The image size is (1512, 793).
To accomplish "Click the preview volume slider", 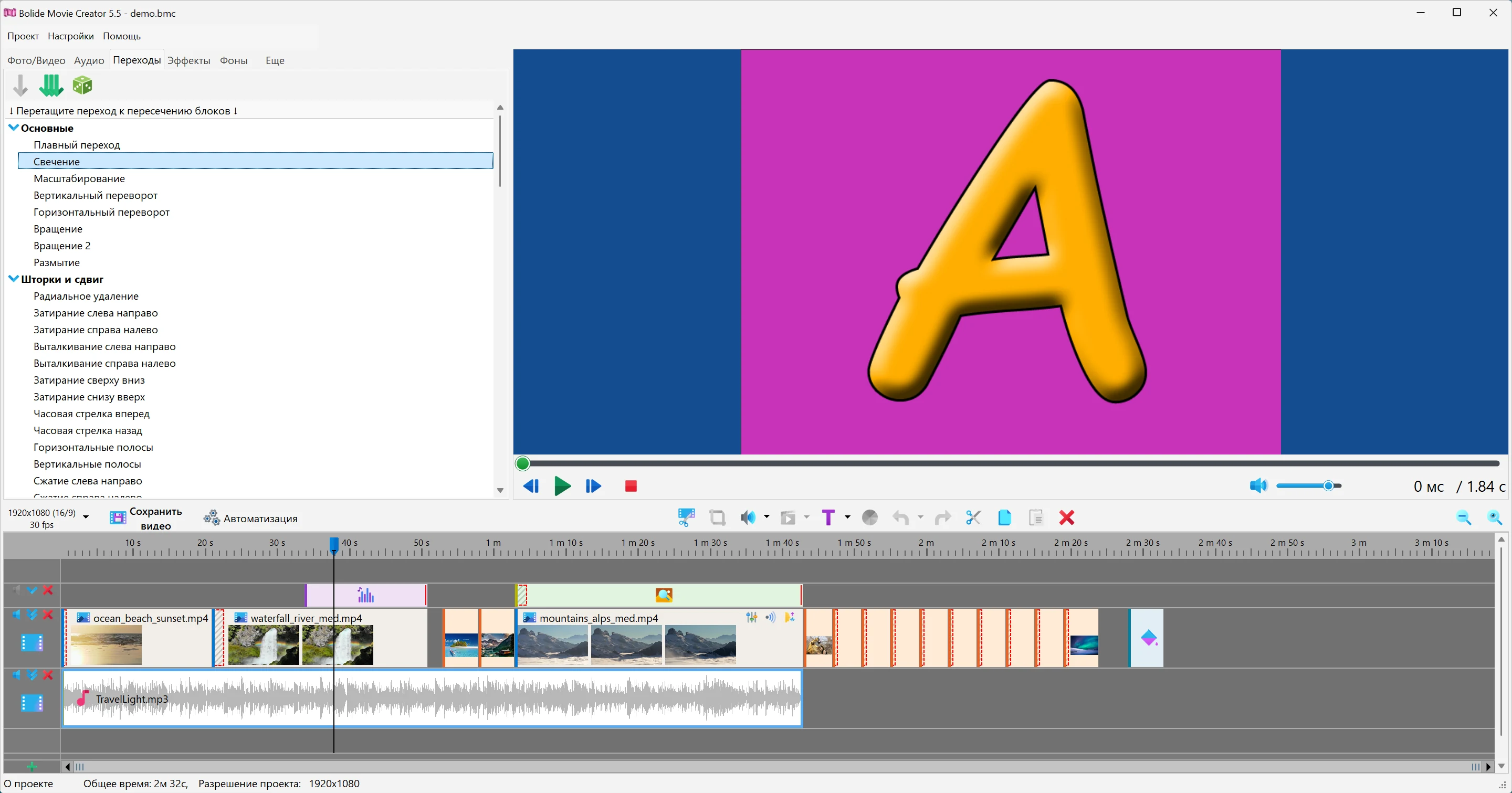I will (x=1309, y=485).
